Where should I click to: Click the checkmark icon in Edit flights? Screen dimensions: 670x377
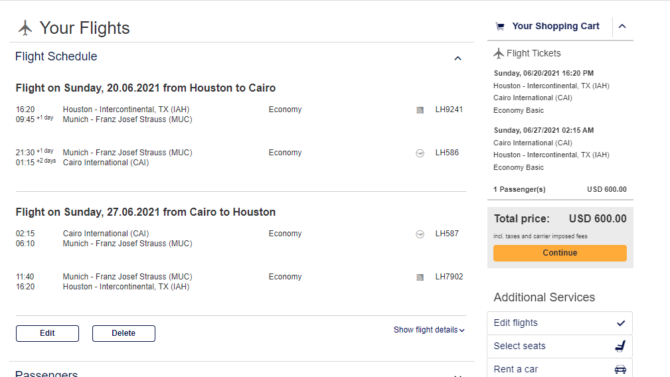coord(621,323)
